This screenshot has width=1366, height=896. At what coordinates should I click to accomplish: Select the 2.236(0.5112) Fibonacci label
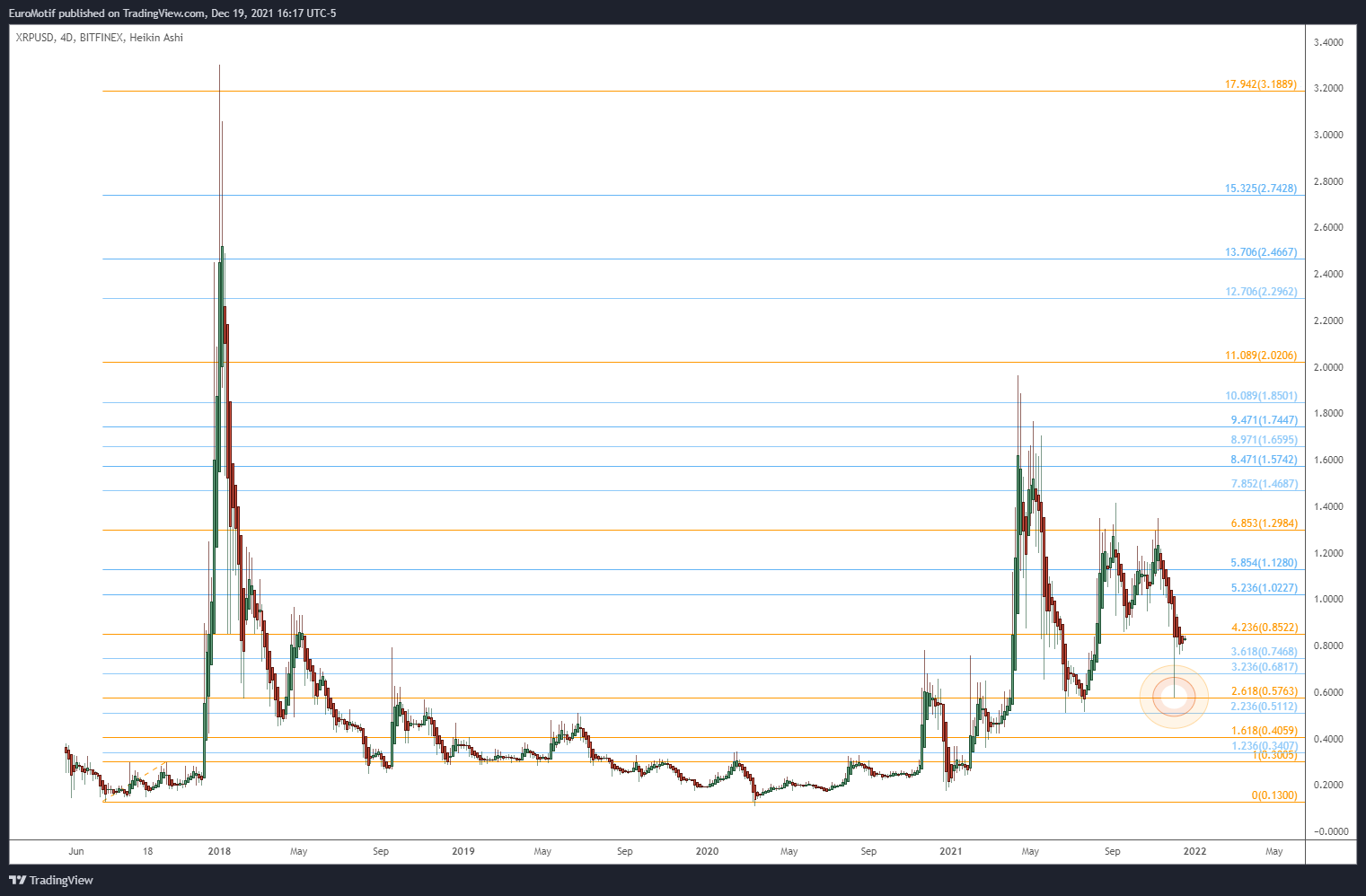click(1264, 707)
